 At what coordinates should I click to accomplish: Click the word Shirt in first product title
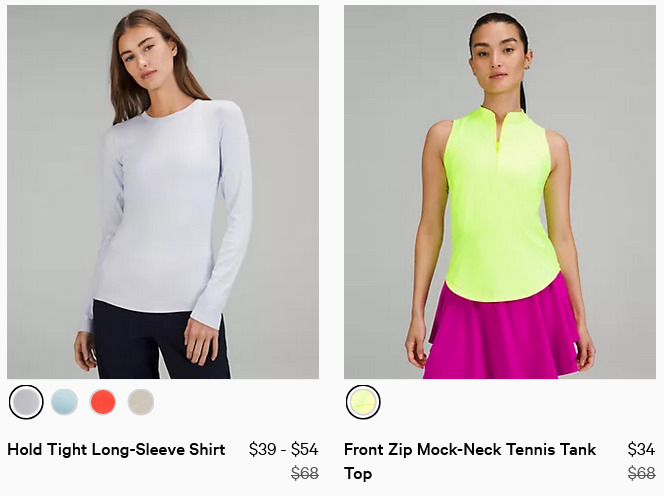point(207,449)
